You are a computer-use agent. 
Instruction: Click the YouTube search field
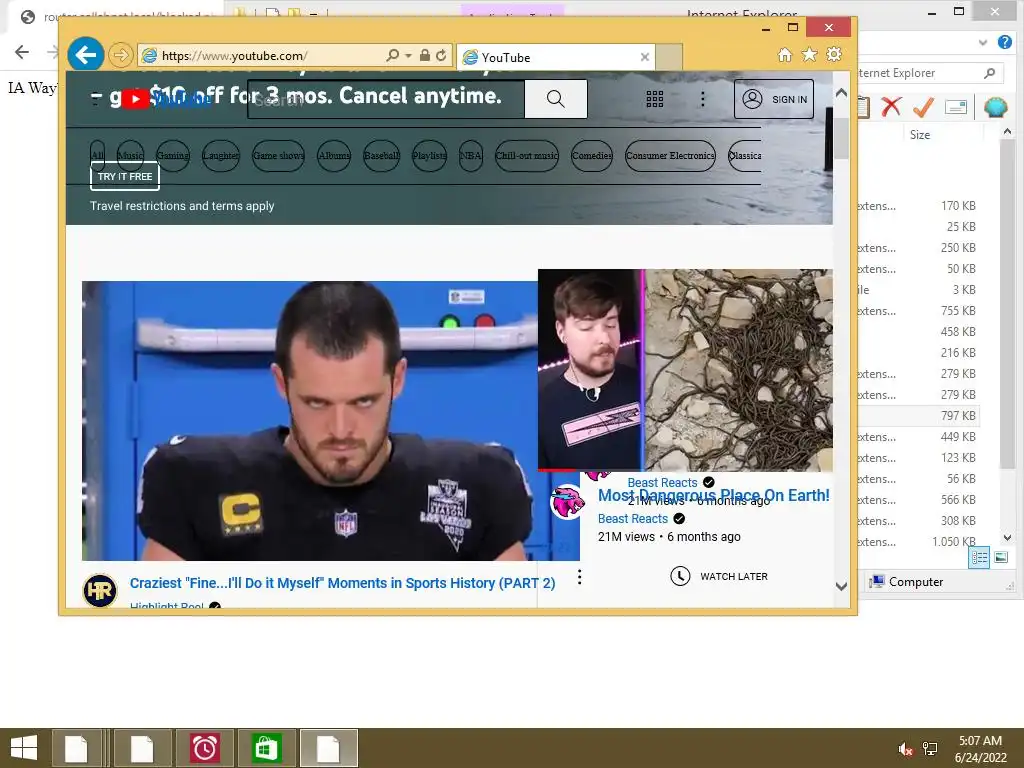386,99
